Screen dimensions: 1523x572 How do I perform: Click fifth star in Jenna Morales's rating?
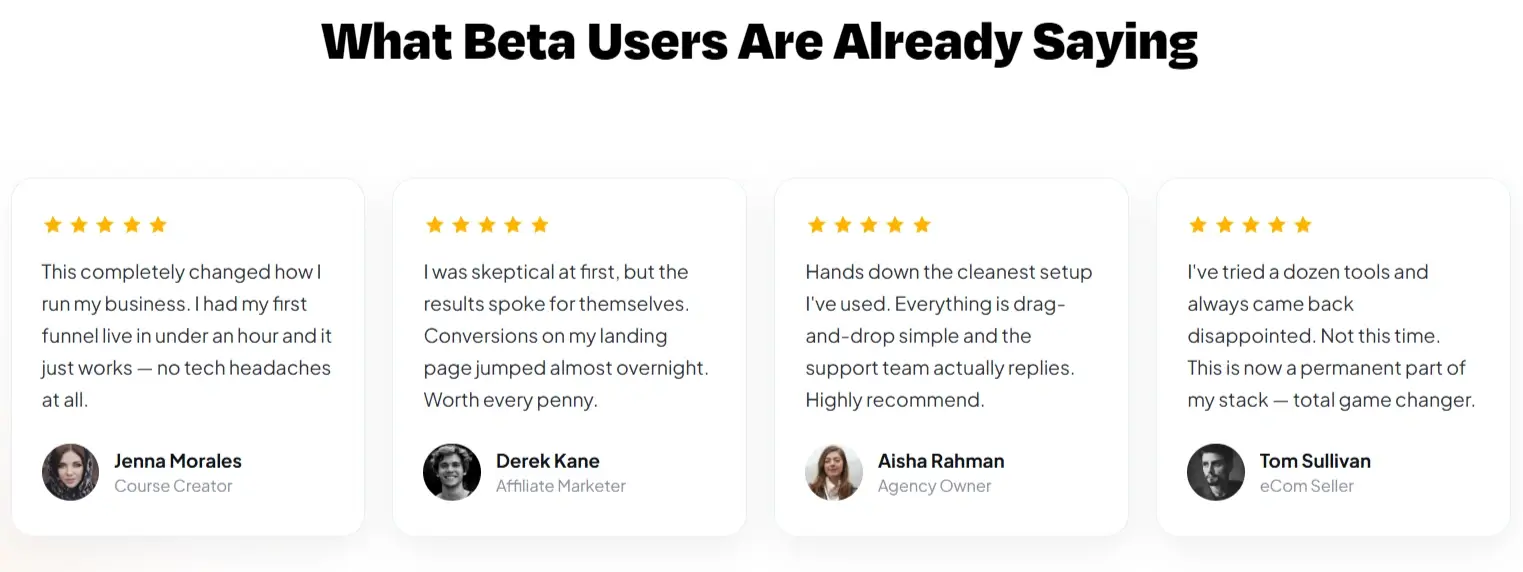point(158,225)
